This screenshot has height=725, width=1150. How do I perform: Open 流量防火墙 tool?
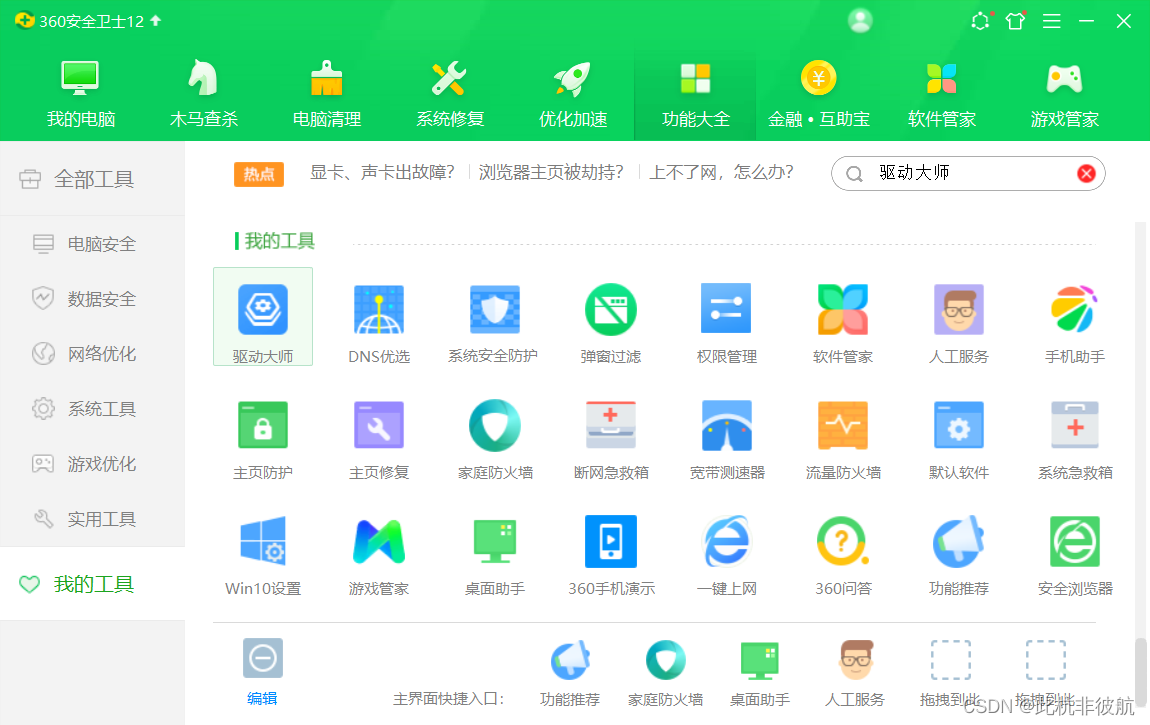coord(843,440)
